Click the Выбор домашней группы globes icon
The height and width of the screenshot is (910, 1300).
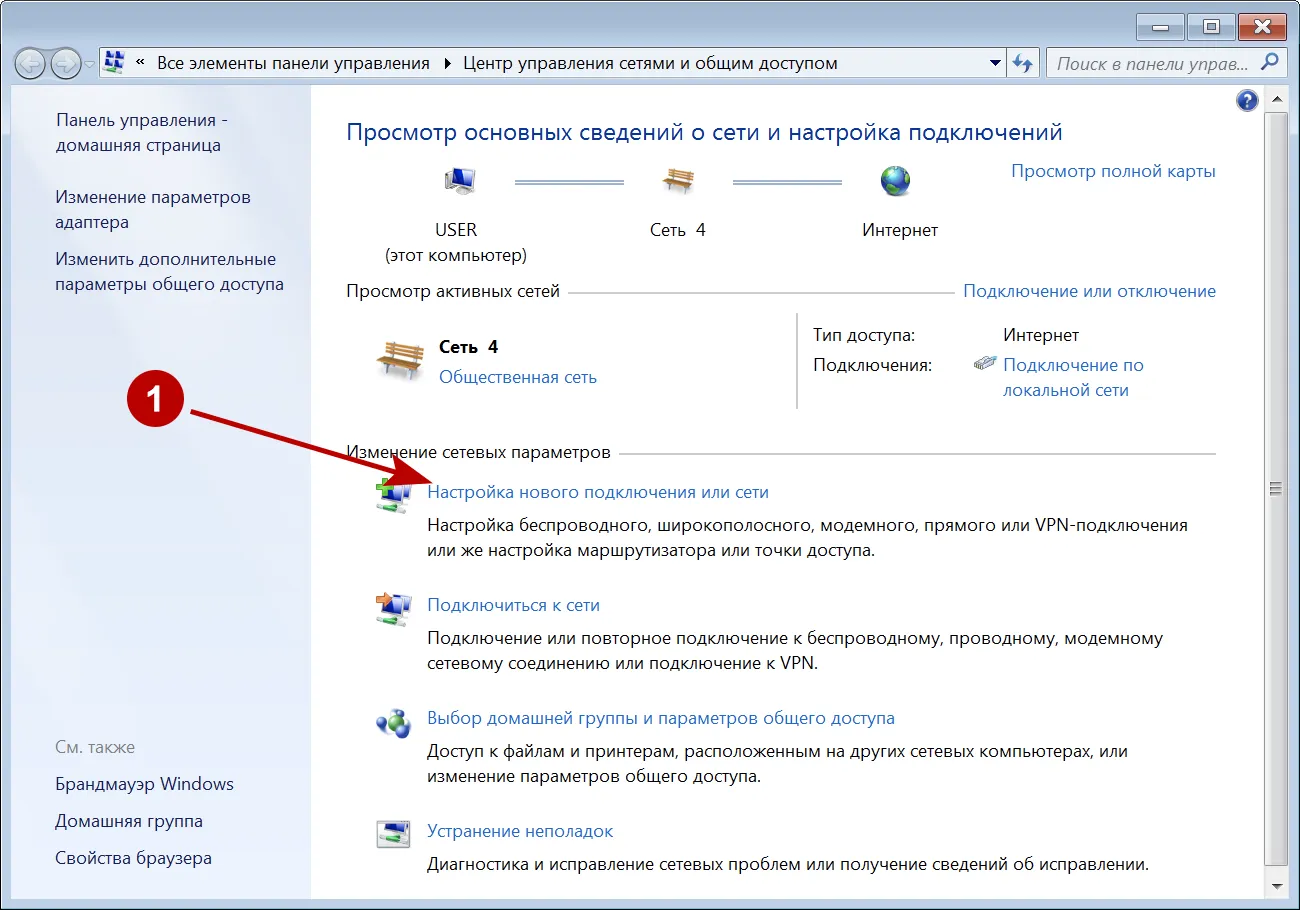coord(394,721)
